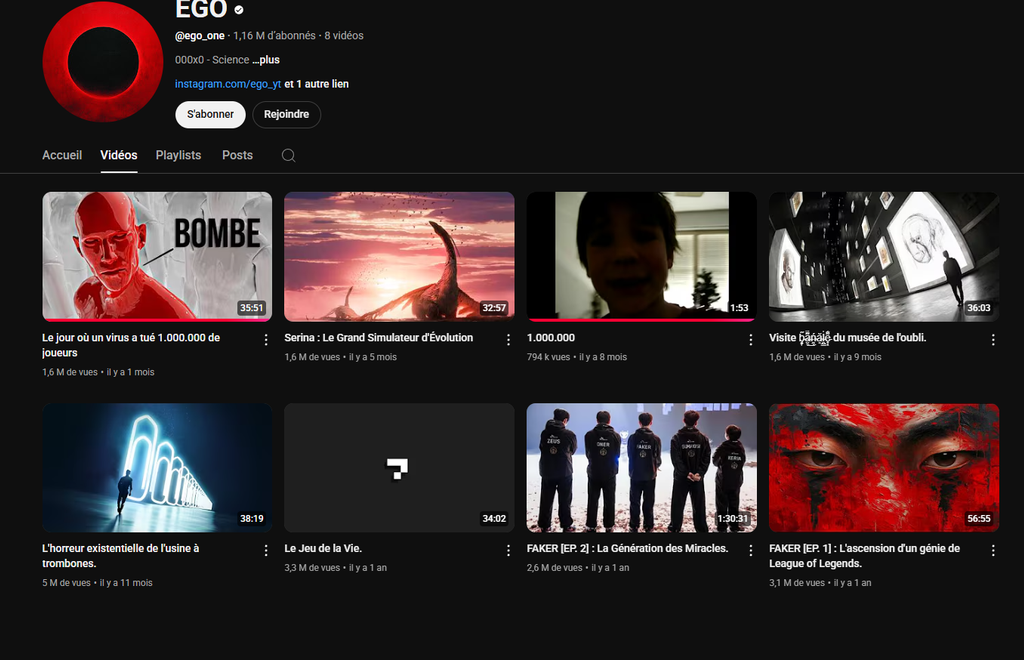The image size is (1024, 660).
Task: Open options menu for '1.000.000' video
Action: (750, 340)
